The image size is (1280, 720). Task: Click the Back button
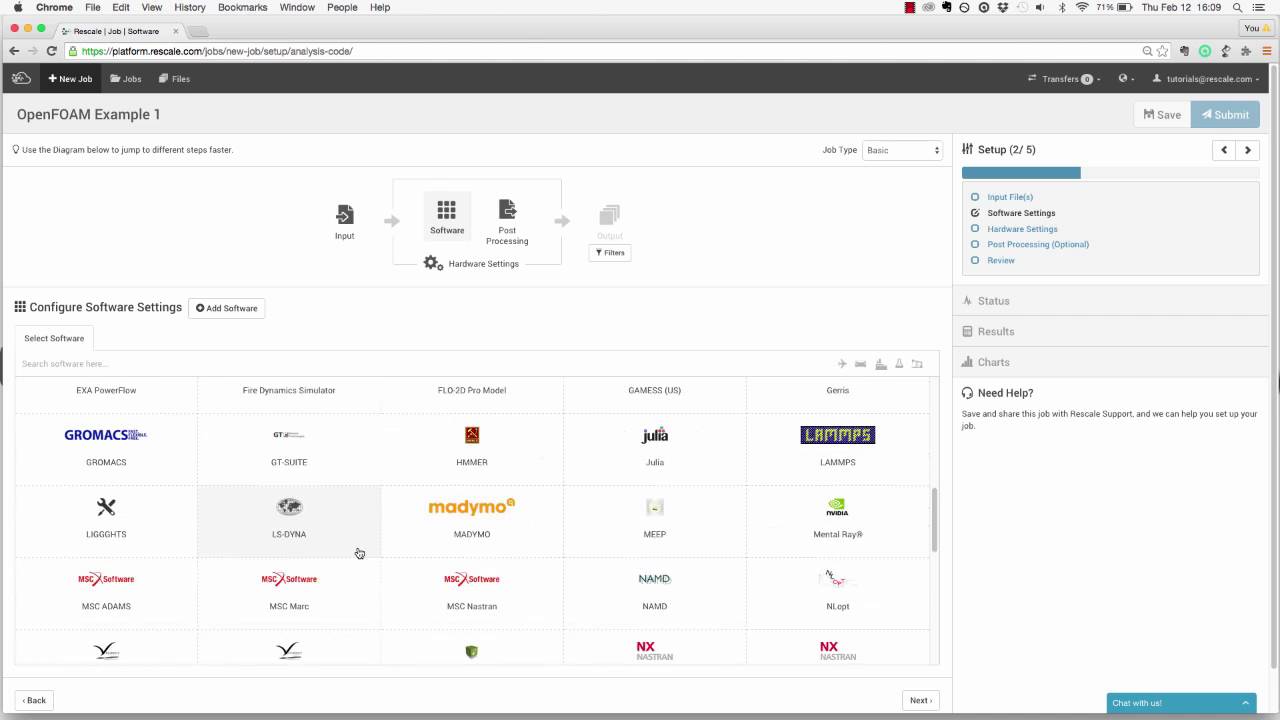coord(34,700)
